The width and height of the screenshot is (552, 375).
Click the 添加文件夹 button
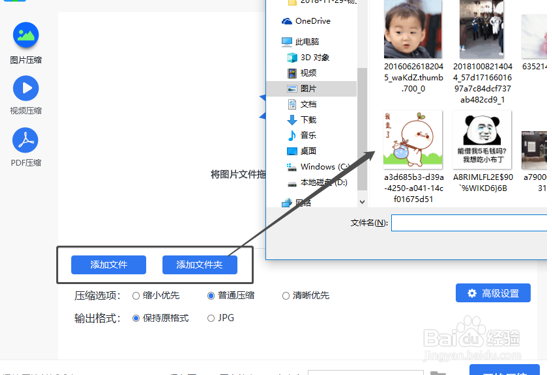pos(200,265)
